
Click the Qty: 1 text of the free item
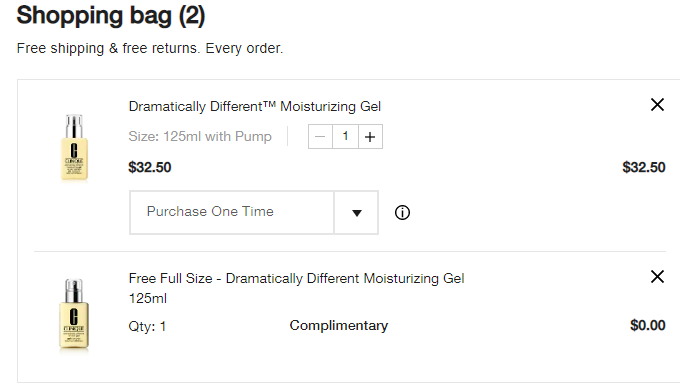coord(147,326)
